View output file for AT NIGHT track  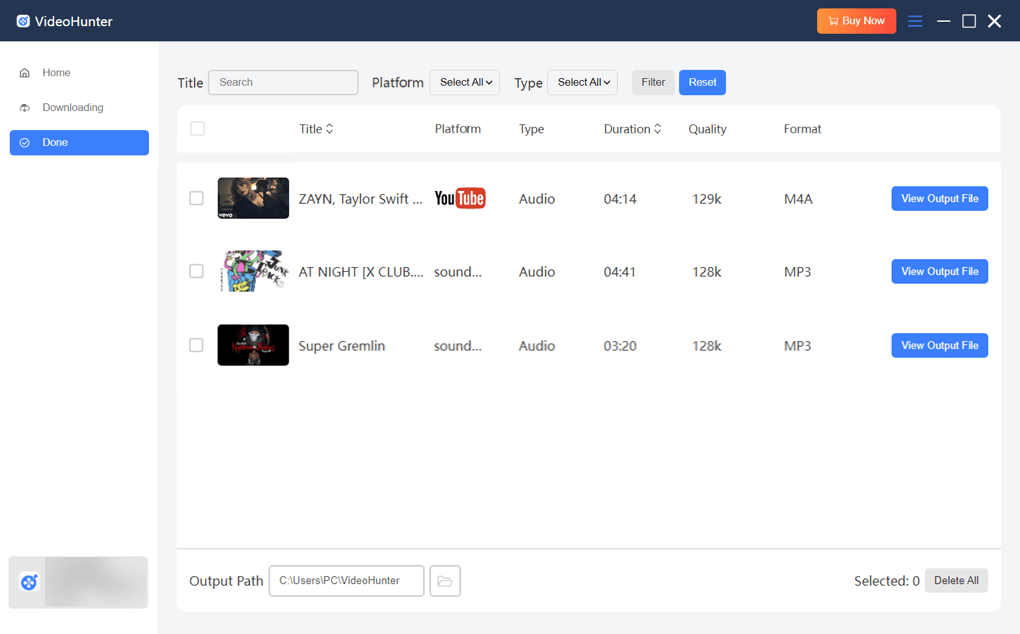tap(939, 272)
